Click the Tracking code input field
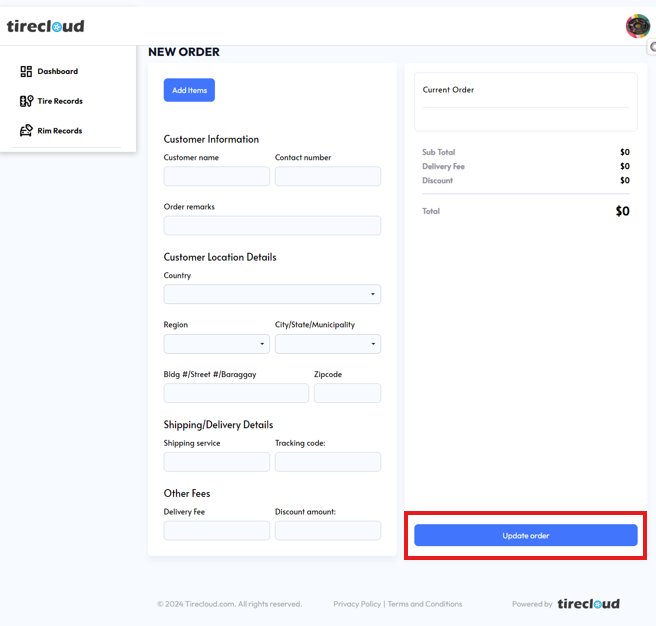The image size is (656, 626). click(x=328, y=462)
